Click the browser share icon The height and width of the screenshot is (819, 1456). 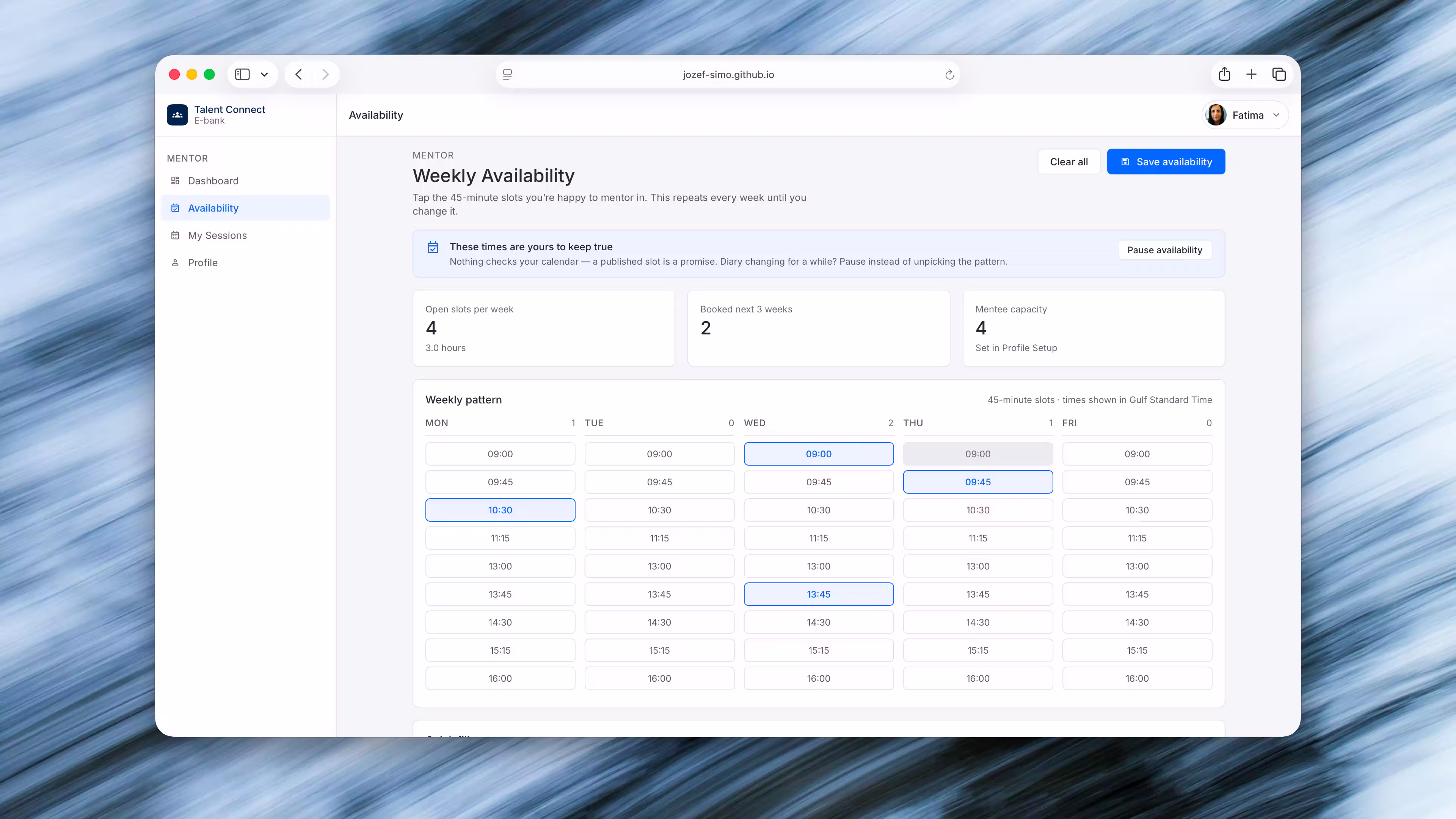coord(1224,74)
